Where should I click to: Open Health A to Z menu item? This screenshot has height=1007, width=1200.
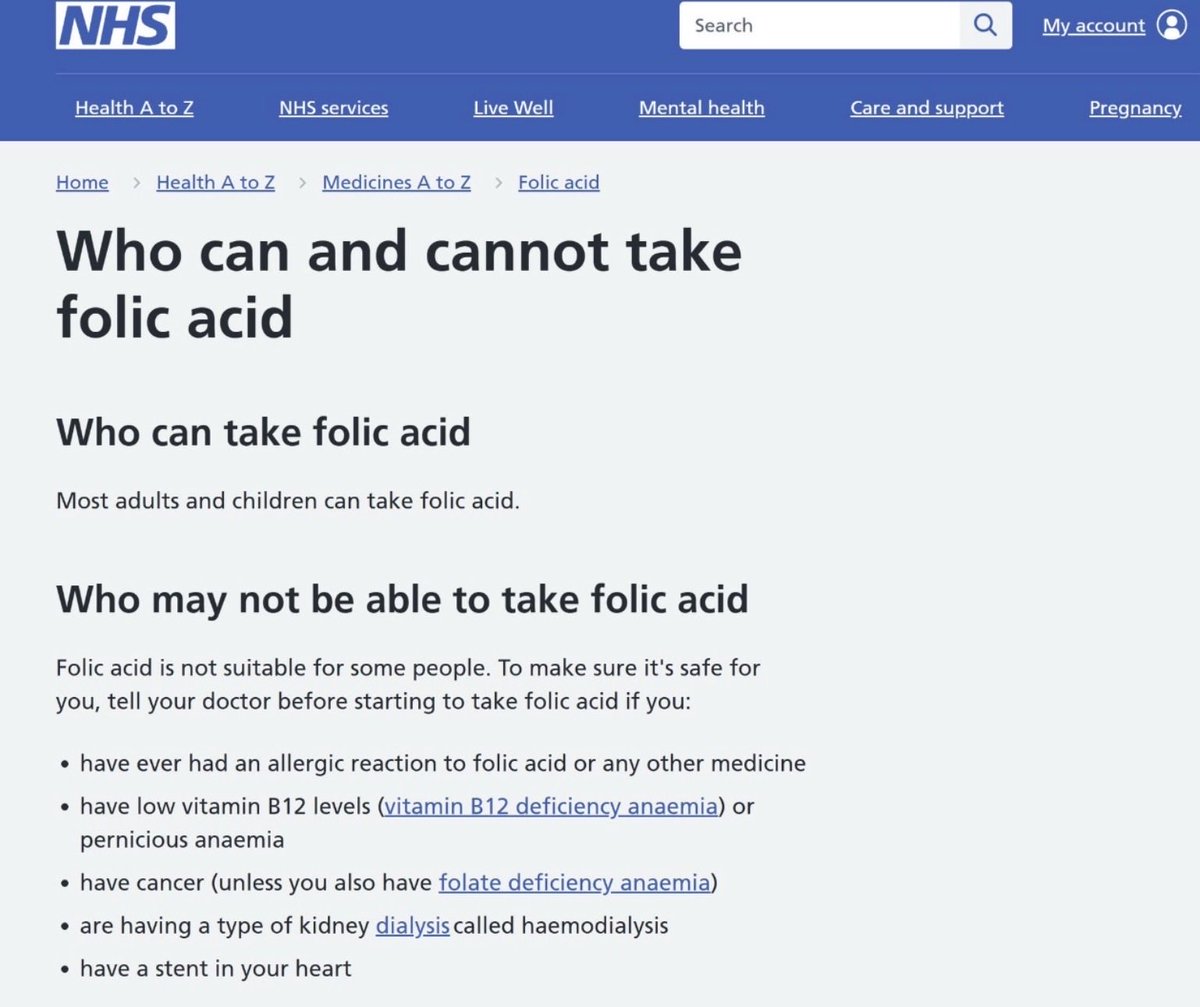tap(134, 108)
